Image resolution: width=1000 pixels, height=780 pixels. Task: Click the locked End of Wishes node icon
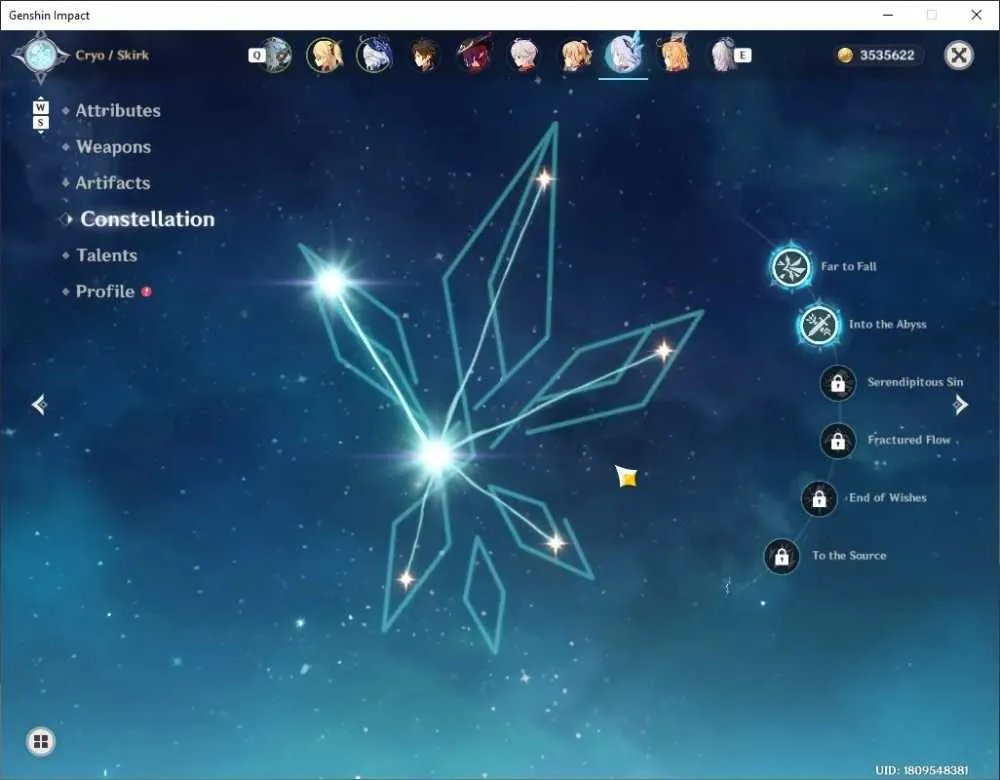pyautogui.click(x=820, y=498)
